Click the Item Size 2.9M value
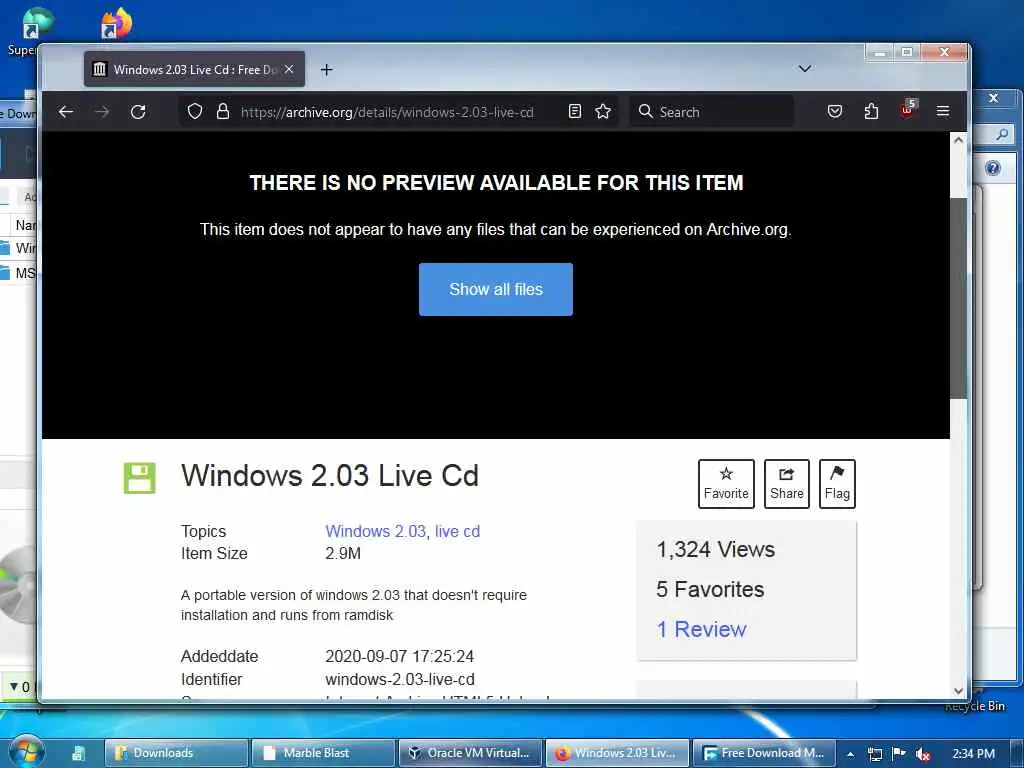 (343, 554)
